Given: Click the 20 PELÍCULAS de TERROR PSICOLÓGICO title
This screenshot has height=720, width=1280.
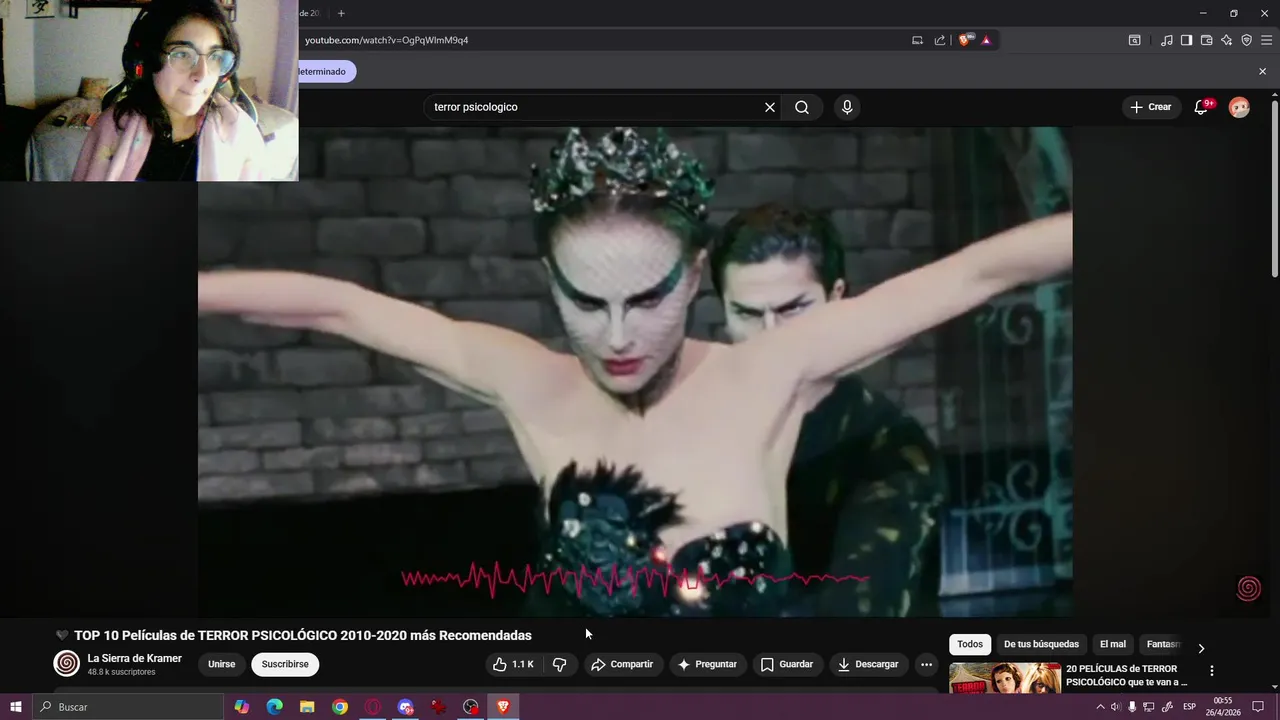Looking at the screenshot, I should [x=1126, y=675].
